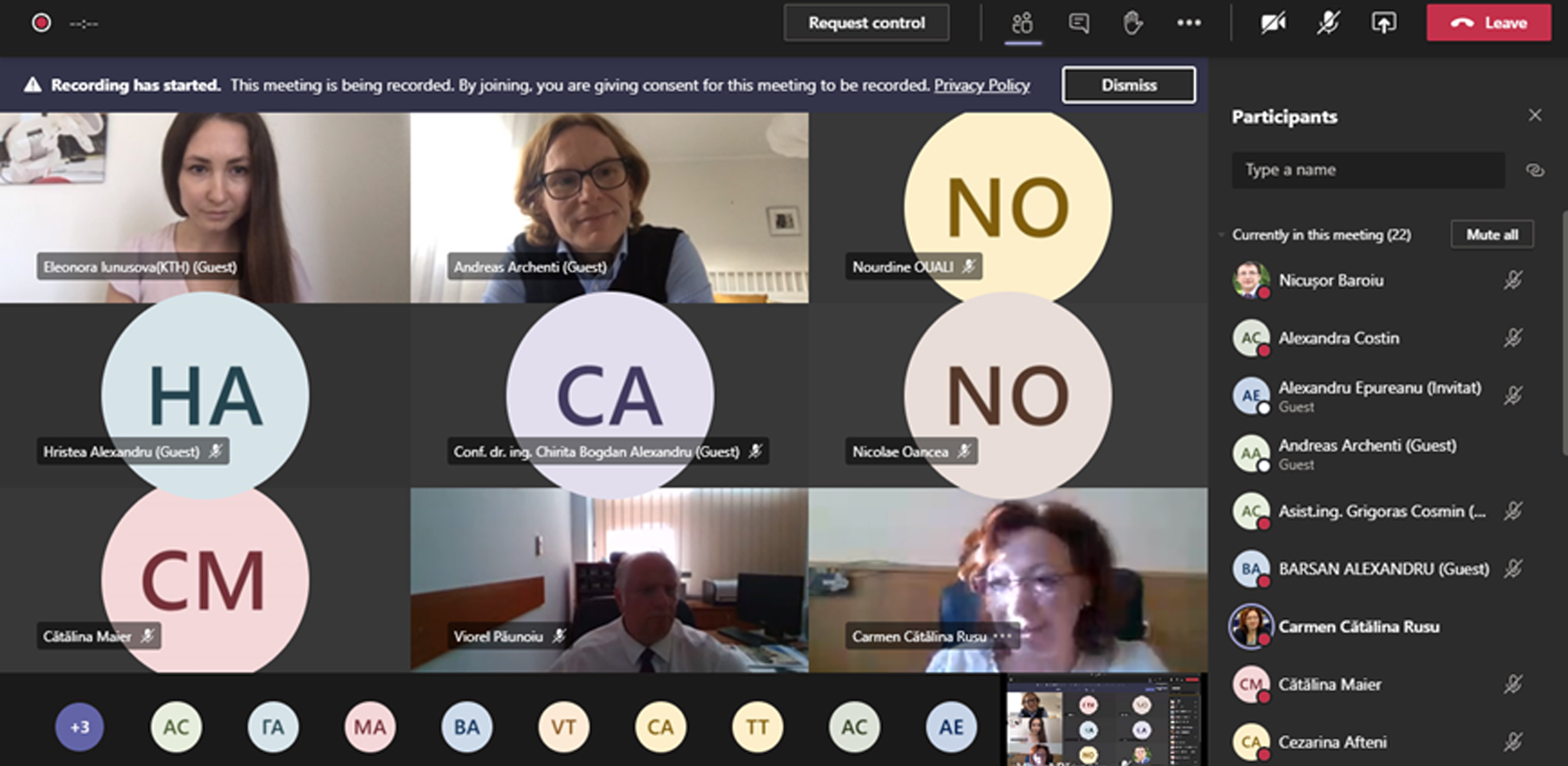Click the +3 overflow participants bubble
The image size is (1568, 766).
click(x=80, y=727)
